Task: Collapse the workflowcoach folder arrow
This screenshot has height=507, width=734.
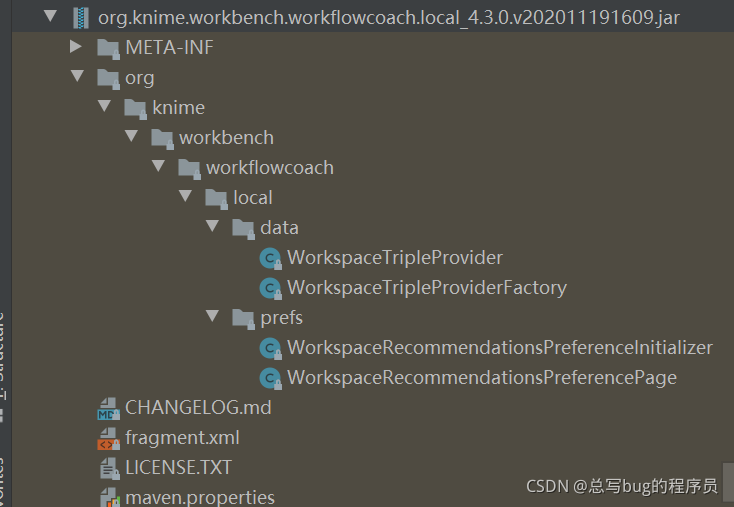Action: pyautogui.click(x=158, y=166)
